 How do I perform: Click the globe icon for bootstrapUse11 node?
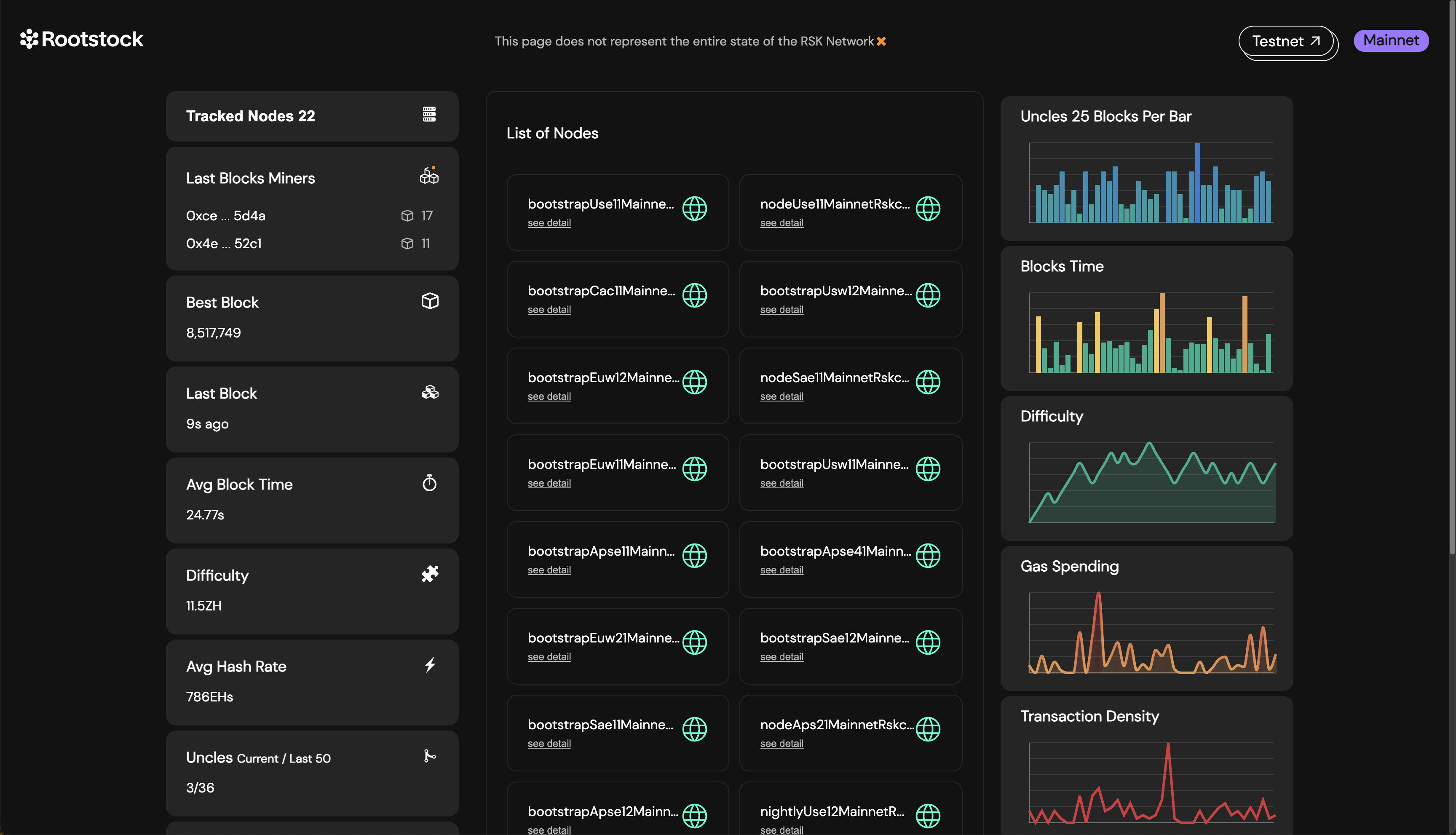click(695, 209)
